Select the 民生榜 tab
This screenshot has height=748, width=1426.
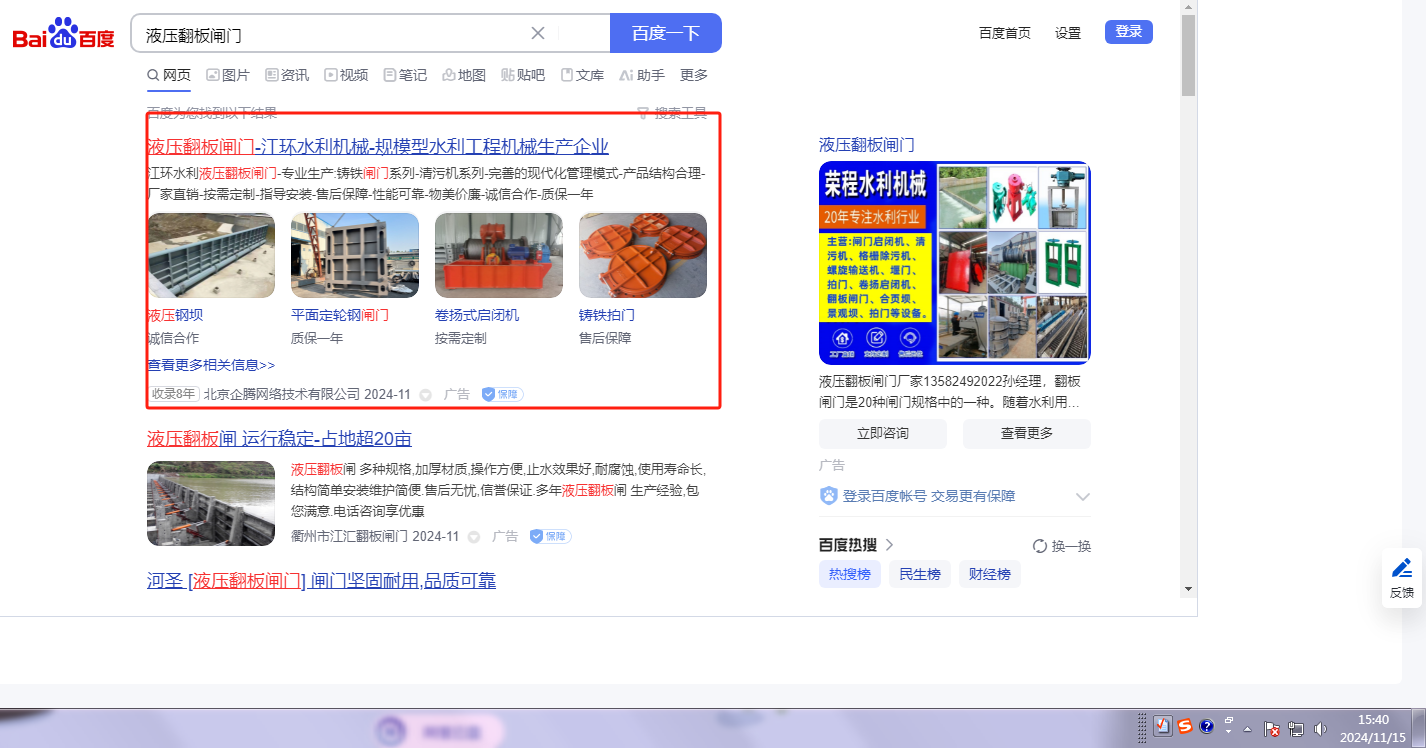click(920, 574)
